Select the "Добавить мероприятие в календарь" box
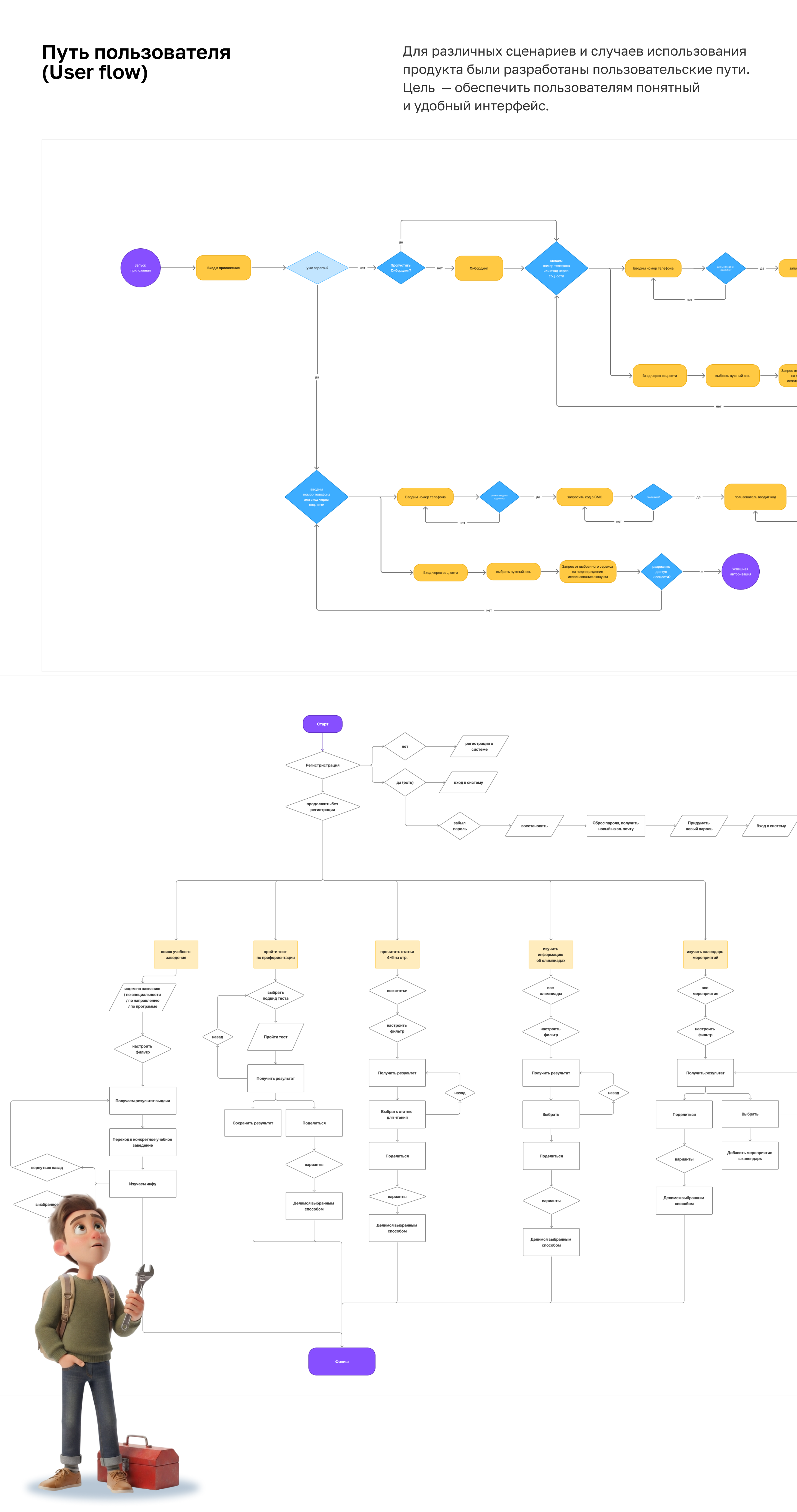 (x=750, y=1155)
